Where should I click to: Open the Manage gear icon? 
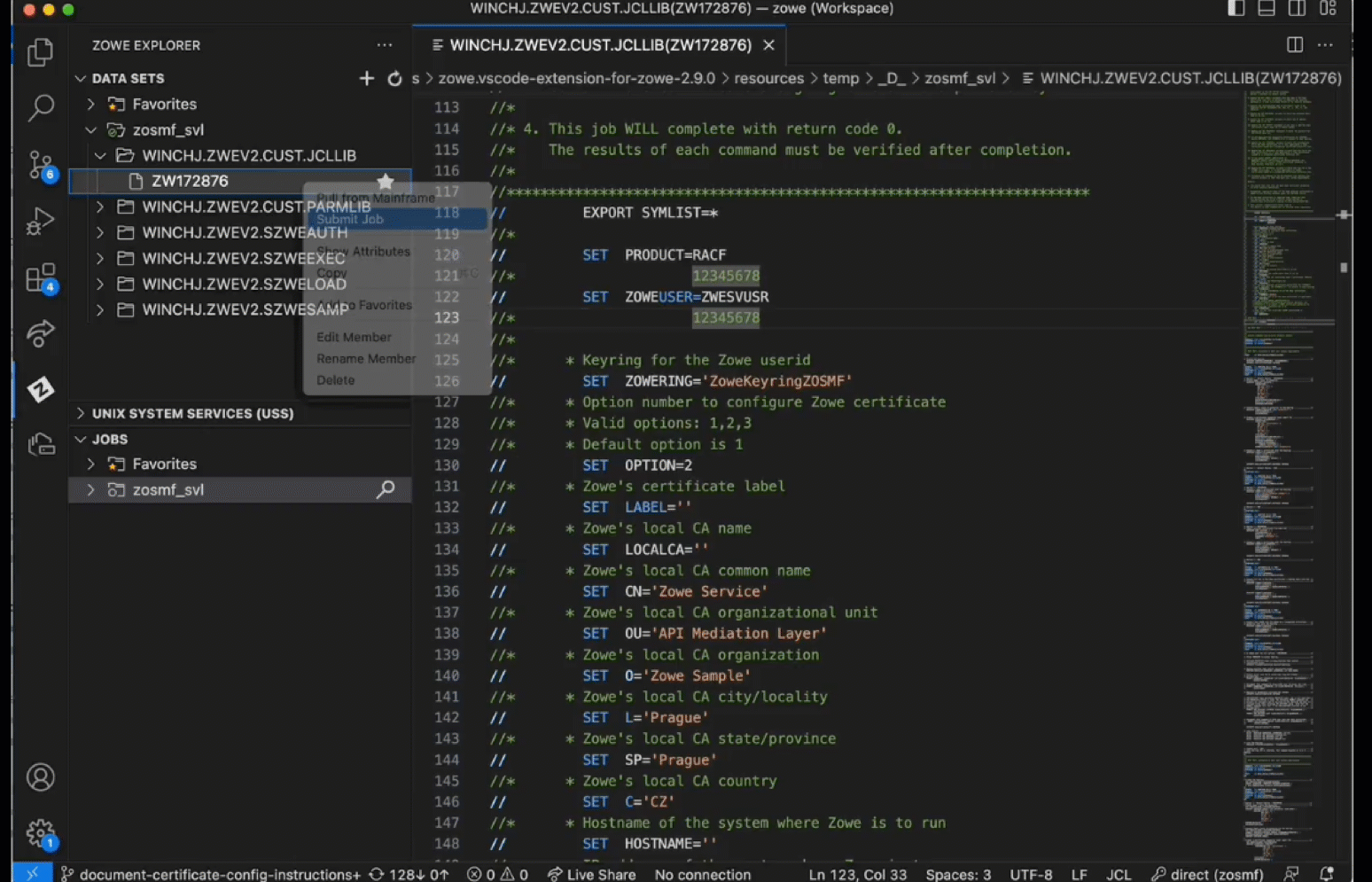[x=40, y=833]
